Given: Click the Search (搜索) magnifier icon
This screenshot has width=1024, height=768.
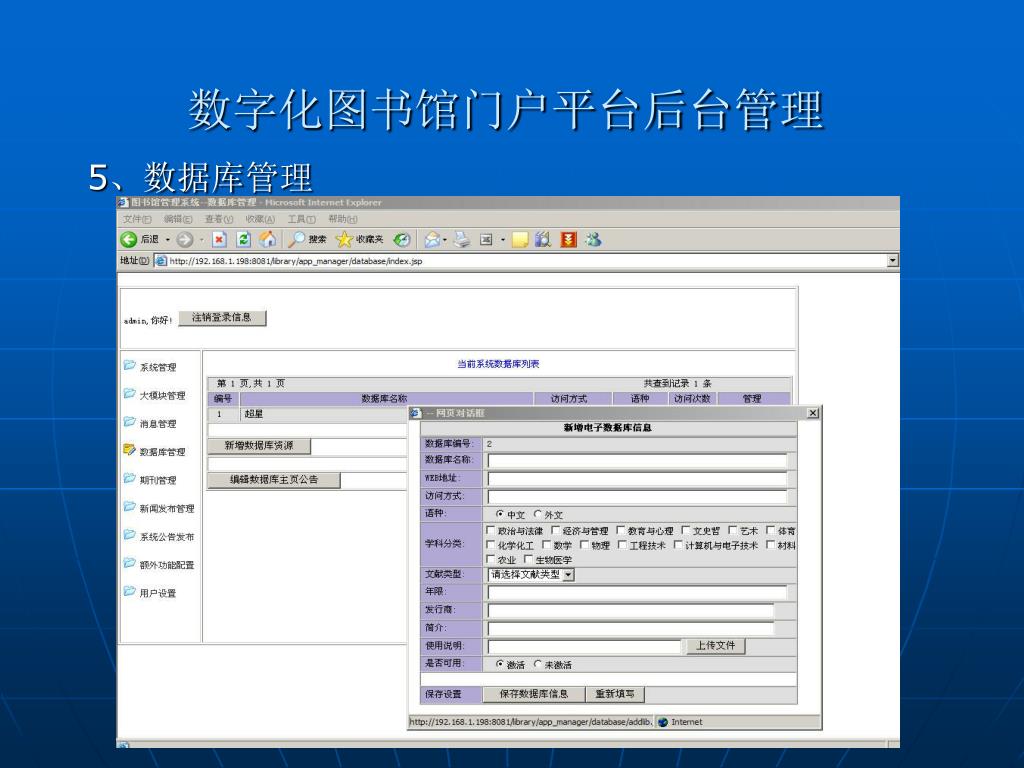Looking at the screenshot, I should 297,240.
